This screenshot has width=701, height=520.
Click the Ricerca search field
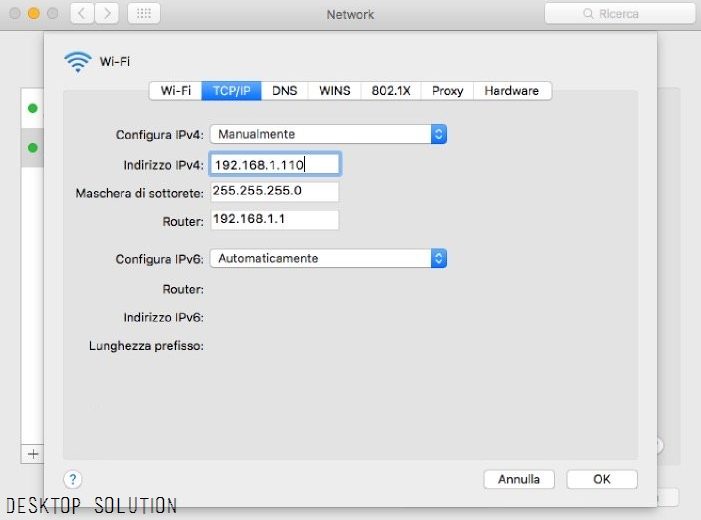620,14
